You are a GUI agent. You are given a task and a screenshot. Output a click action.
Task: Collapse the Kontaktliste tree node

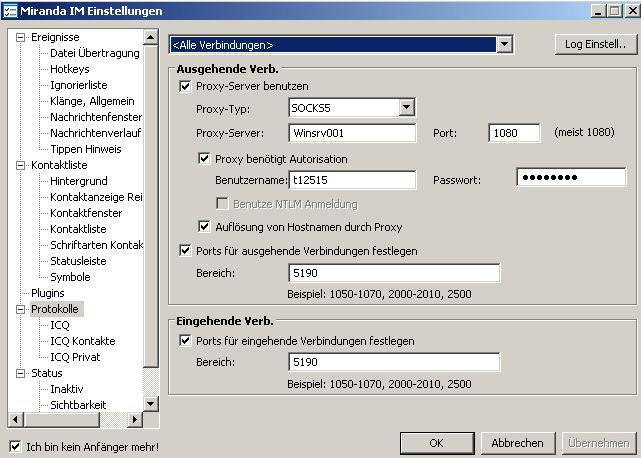[20, 166]
